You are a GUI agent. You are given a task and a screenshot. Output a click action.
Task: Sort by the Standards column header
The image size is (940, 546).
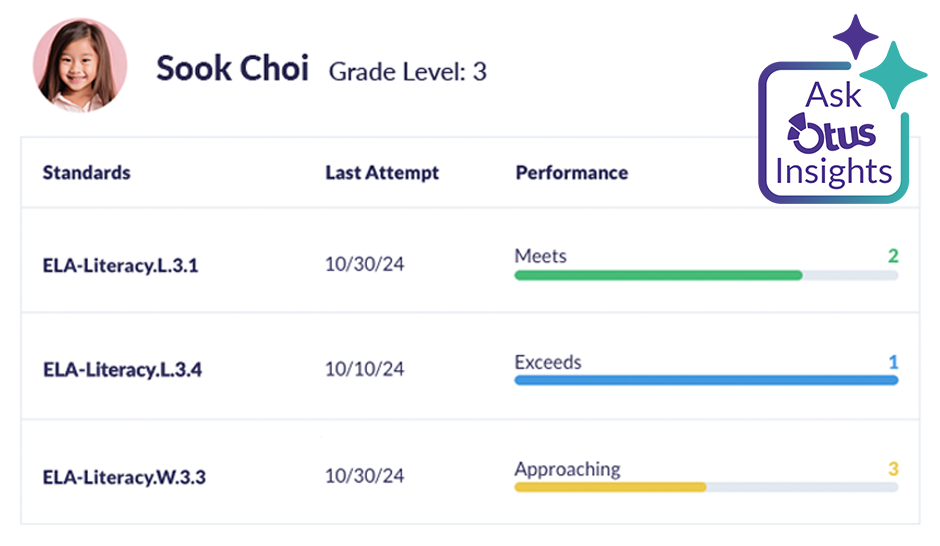[x=86, y=172]
